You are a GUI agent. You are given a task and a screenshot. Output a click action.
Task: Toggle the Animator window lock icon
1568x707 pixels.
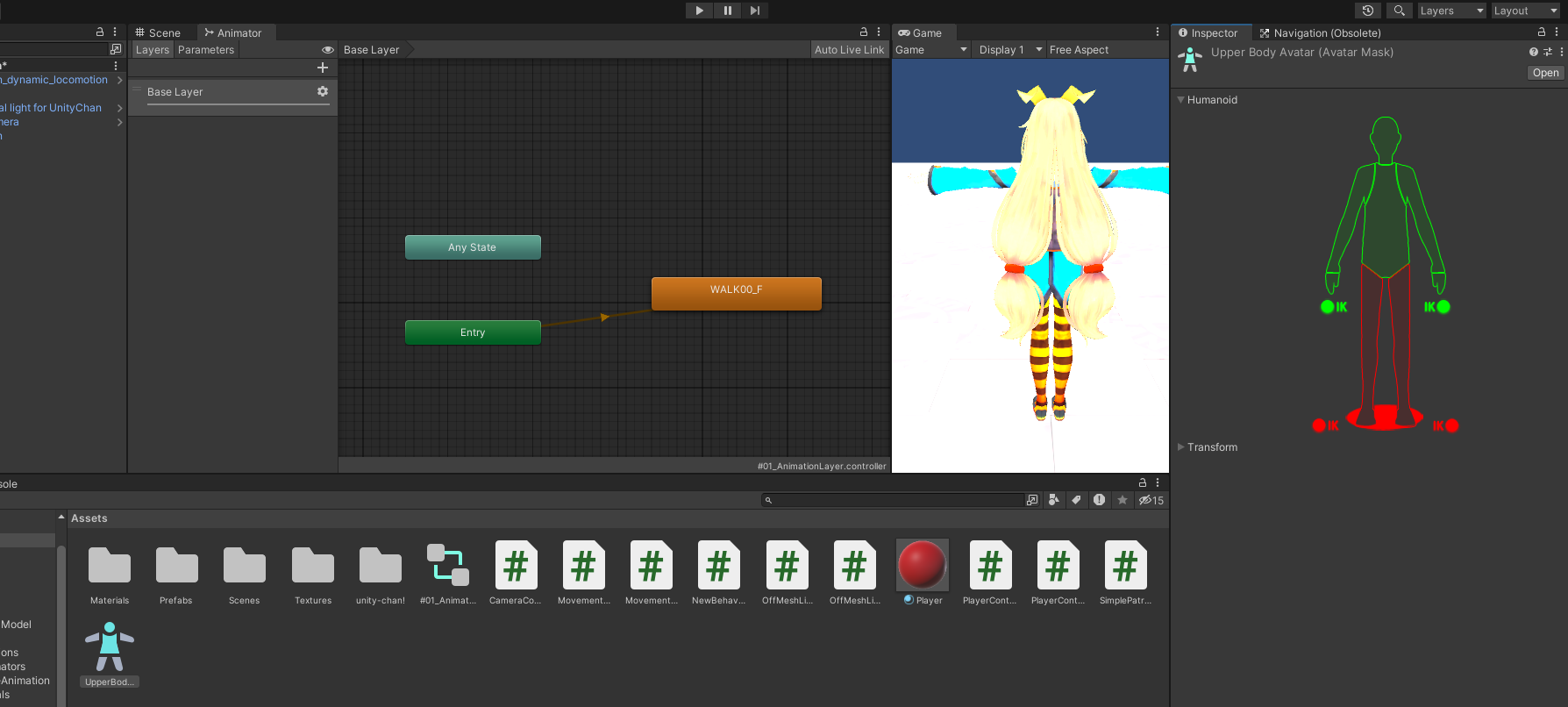[x=864, y=32]
